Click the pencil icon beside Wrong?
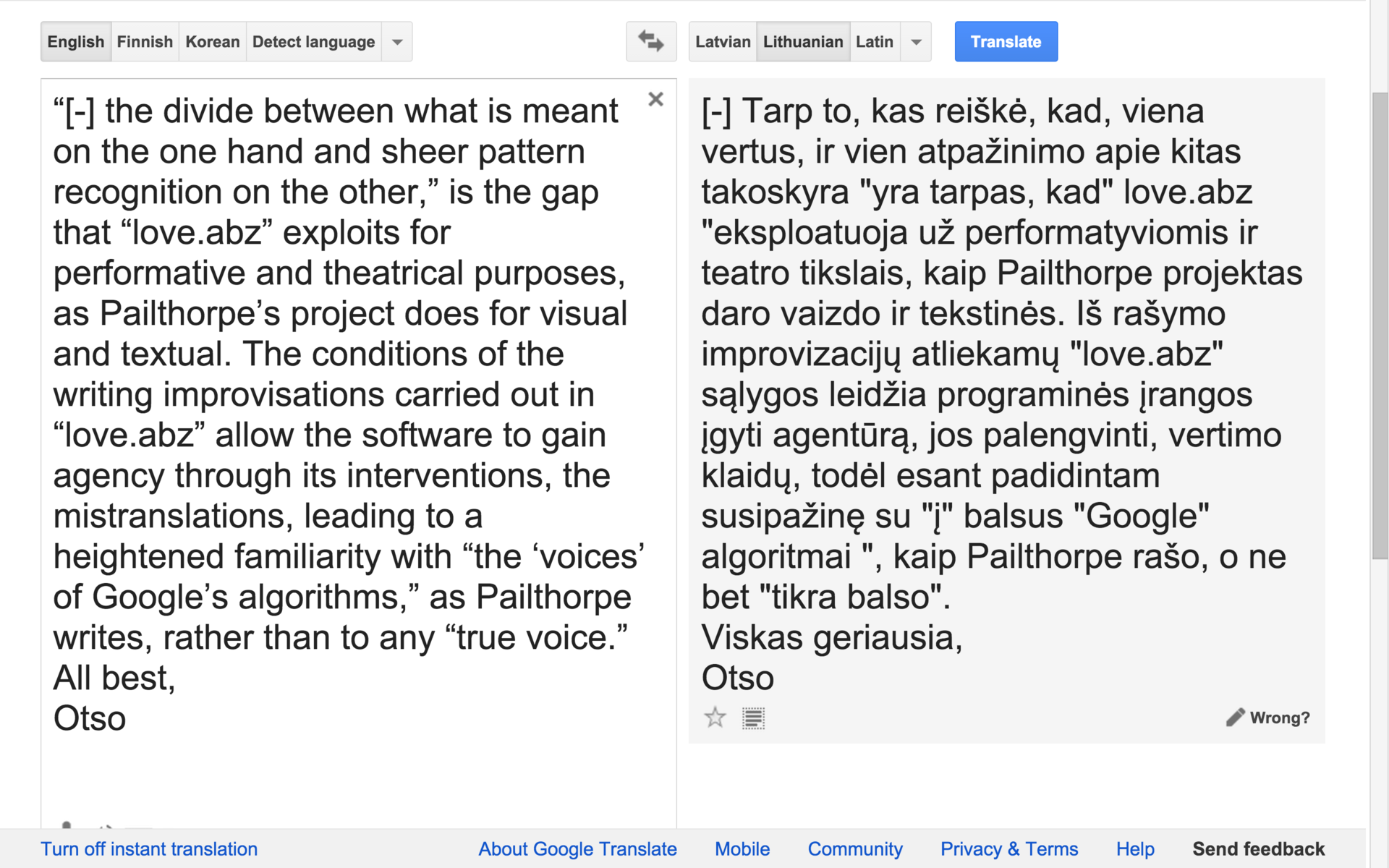This screenshot has height=868, width=1389. pos(1235,717)
